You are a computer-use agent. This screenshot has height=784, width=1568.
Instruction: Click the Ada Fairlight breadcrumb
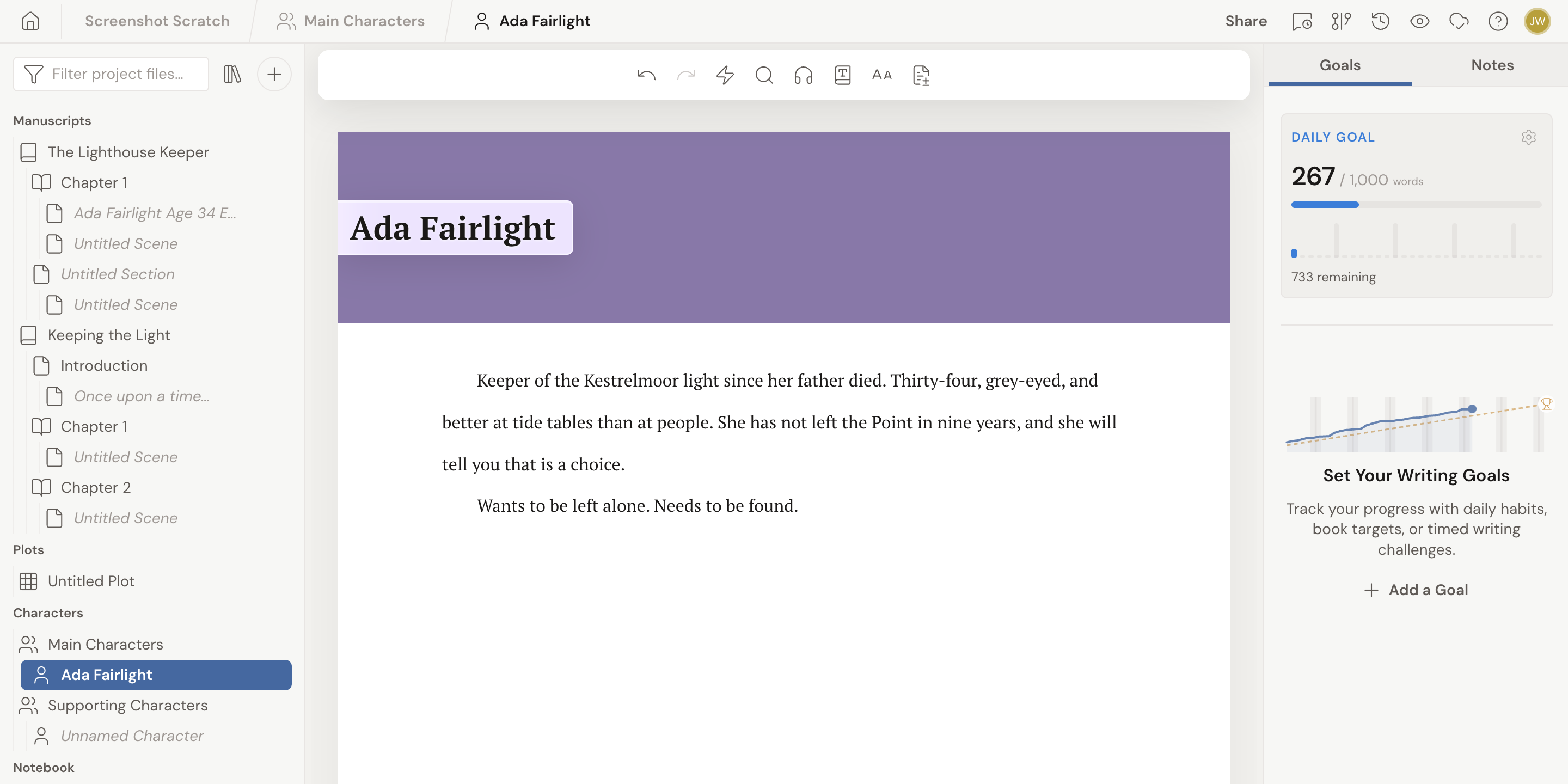coord(532,21)
